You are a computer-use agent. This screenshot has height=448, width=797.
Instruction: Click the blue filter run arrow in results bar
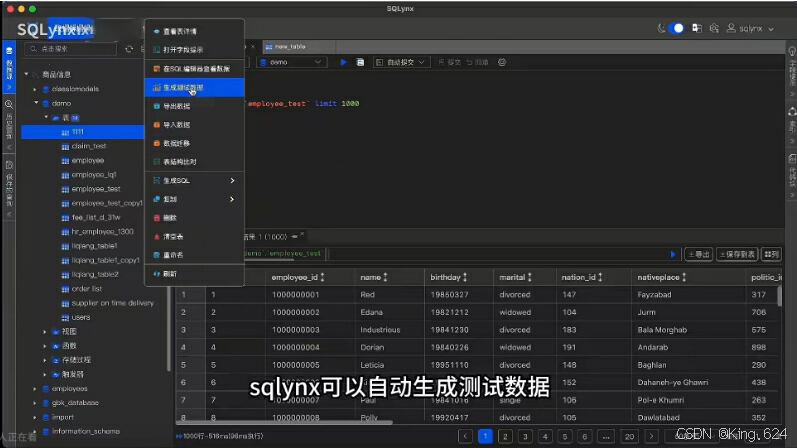[673, 254]
